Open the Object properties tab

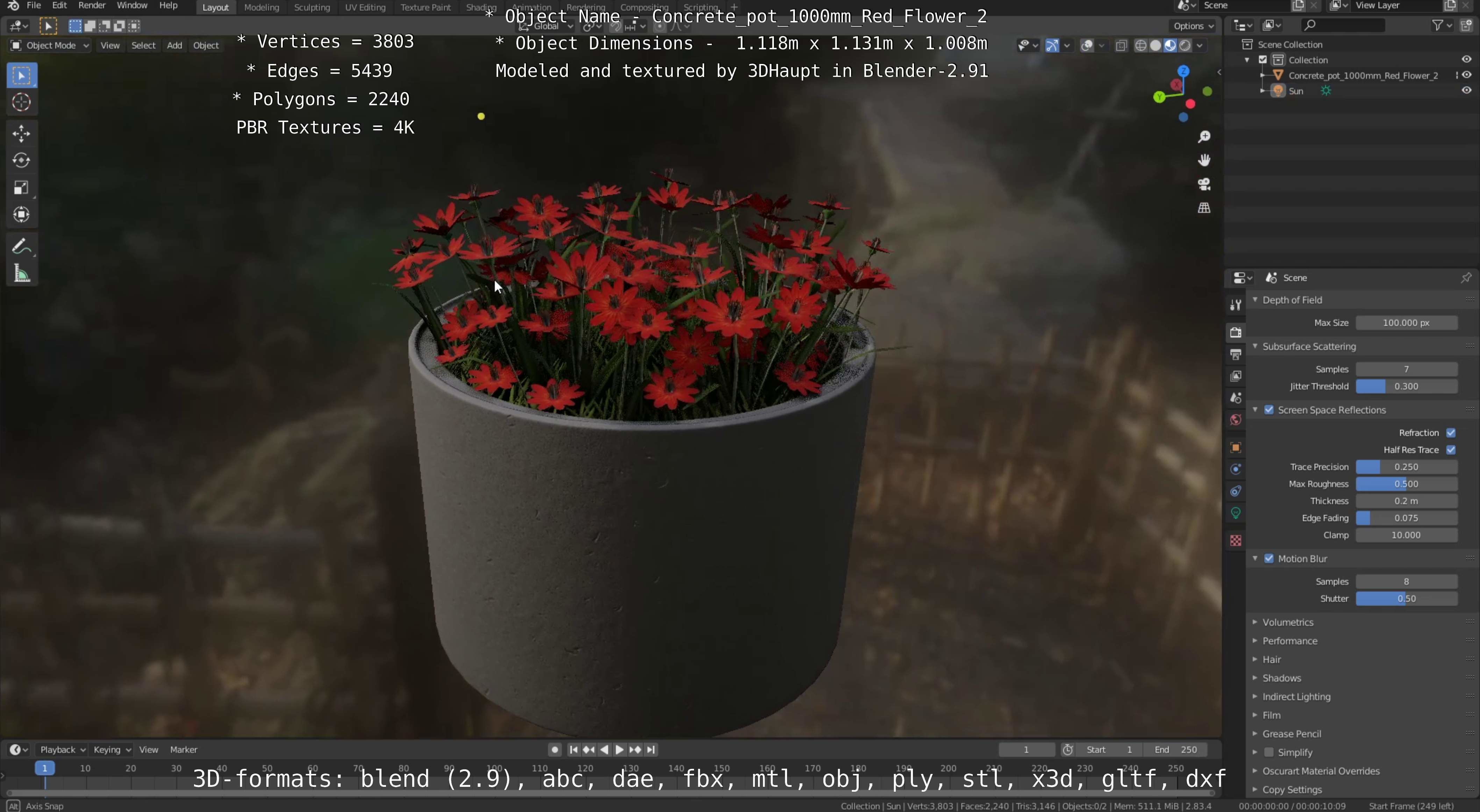pyautogui.click(x=1235, y=447)
